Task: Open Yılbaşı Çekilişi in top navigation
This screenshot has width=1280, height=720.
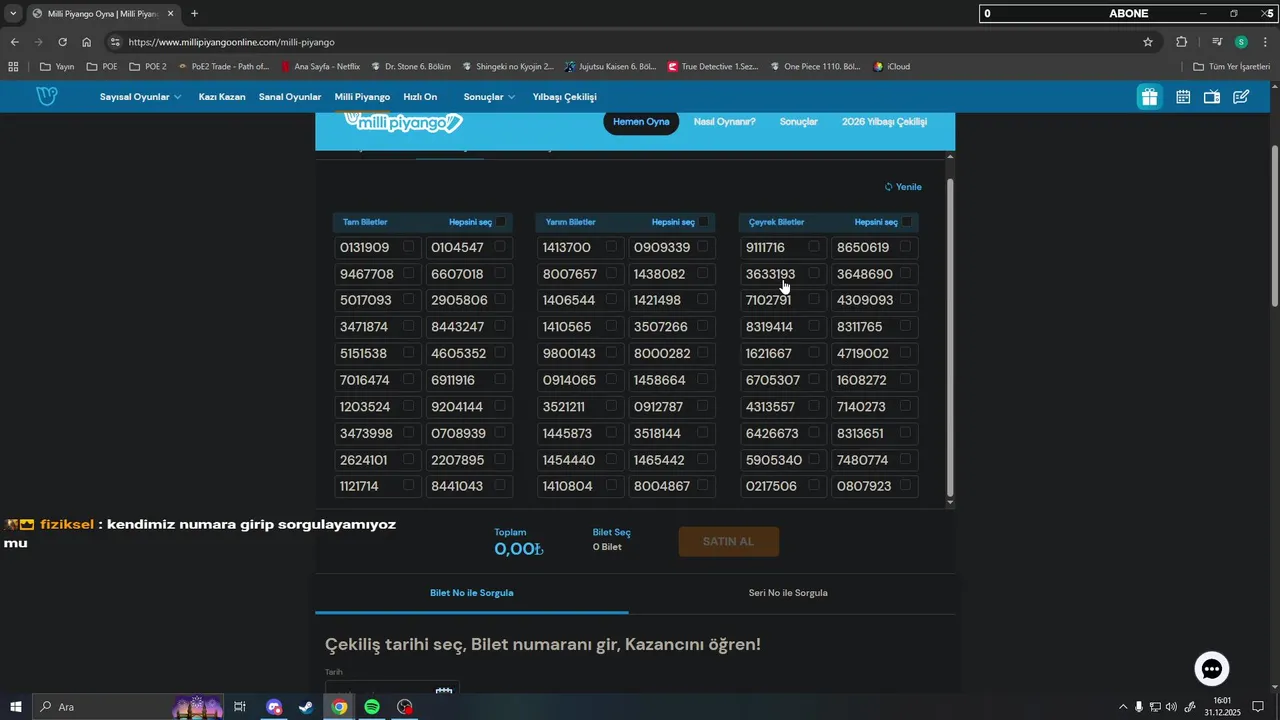Action: tap(565, 97)
